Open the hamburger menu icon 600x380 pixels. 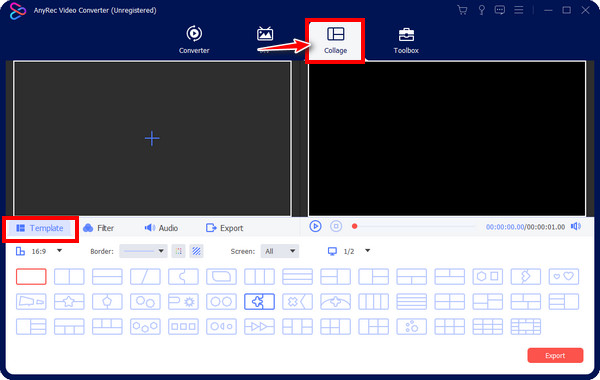tap(518, 10)
